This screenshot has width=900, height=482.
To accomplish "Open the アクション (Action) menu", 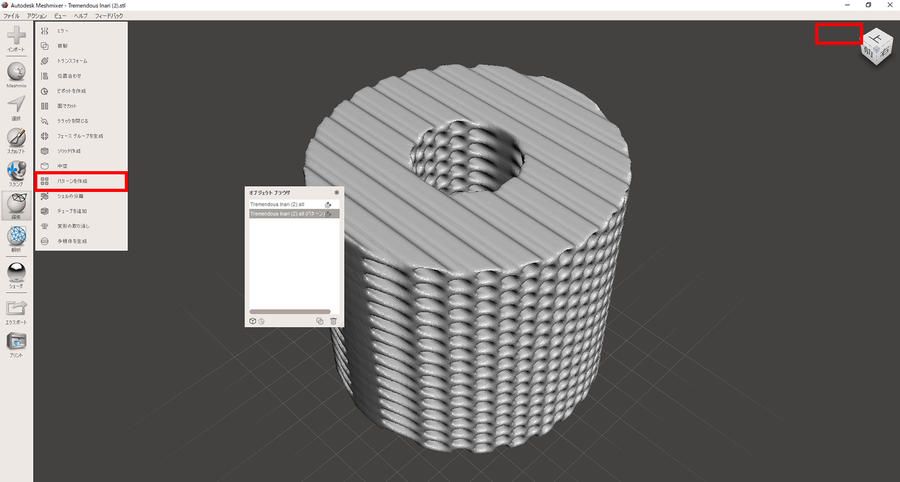I will pos(37,17).
